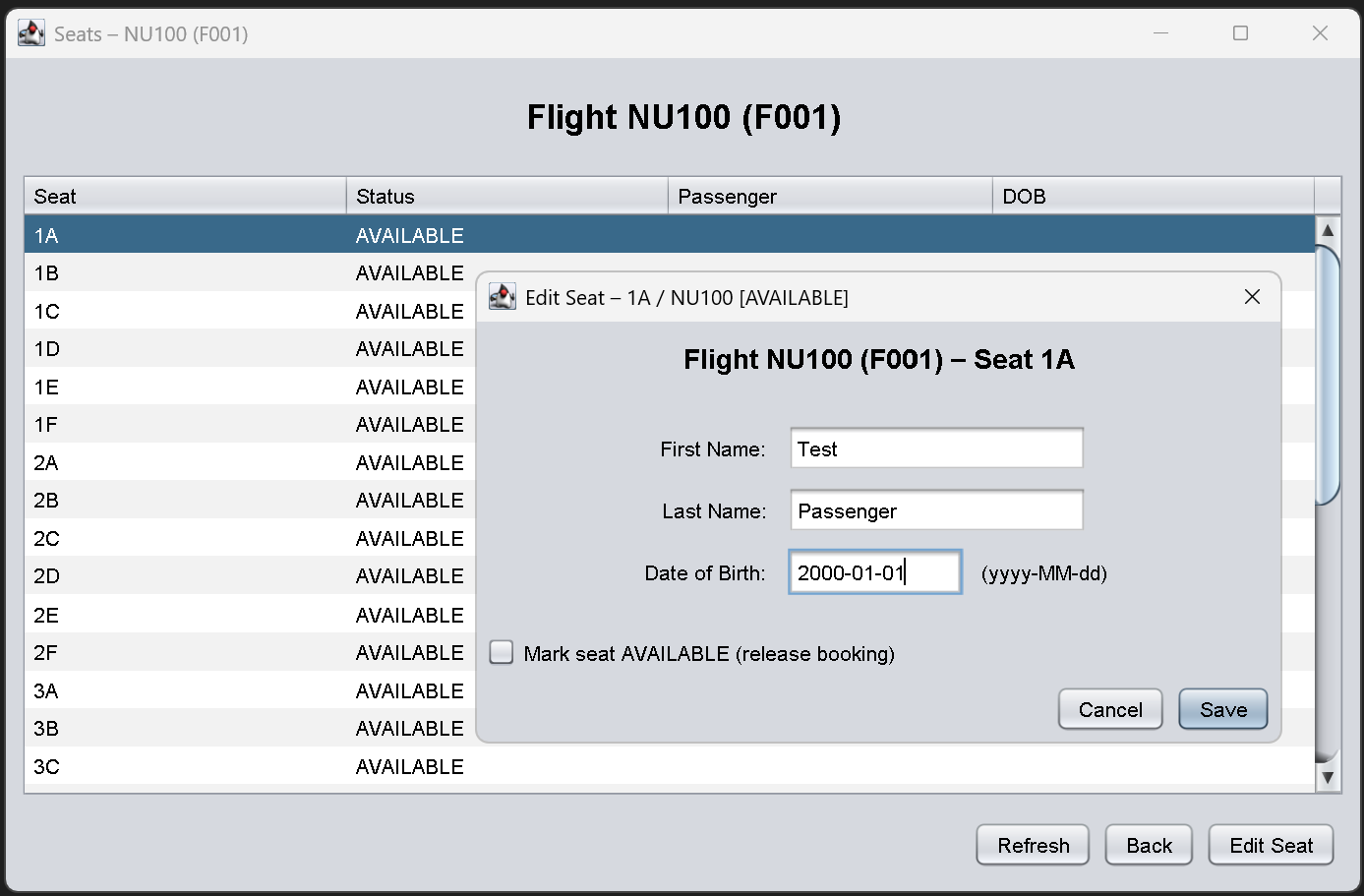Select seat 2C row in table
This screenshot has width=1364, height=896.
[246, 539]
